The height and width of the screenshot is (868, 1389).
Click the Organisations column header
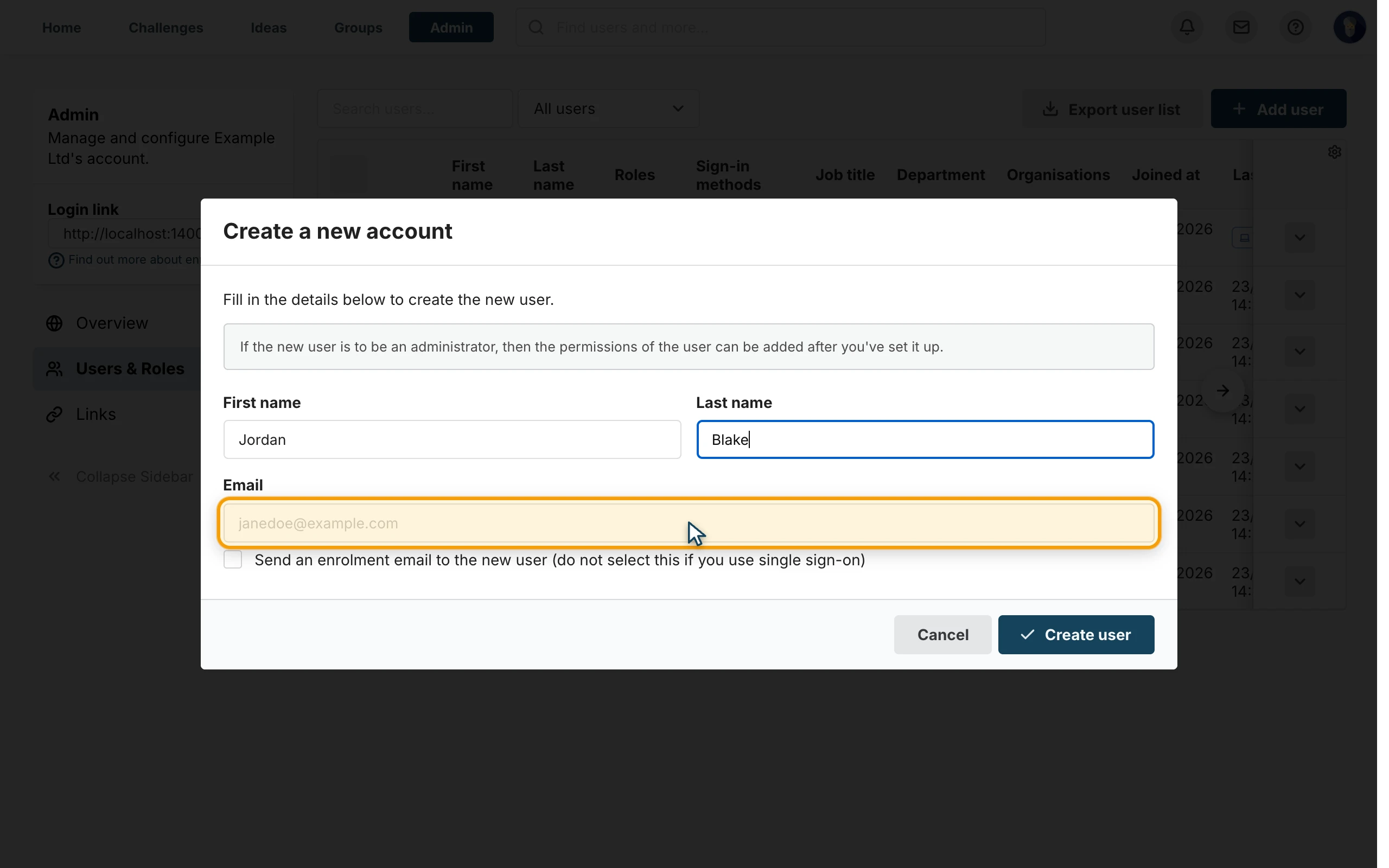click(1058, 175)
